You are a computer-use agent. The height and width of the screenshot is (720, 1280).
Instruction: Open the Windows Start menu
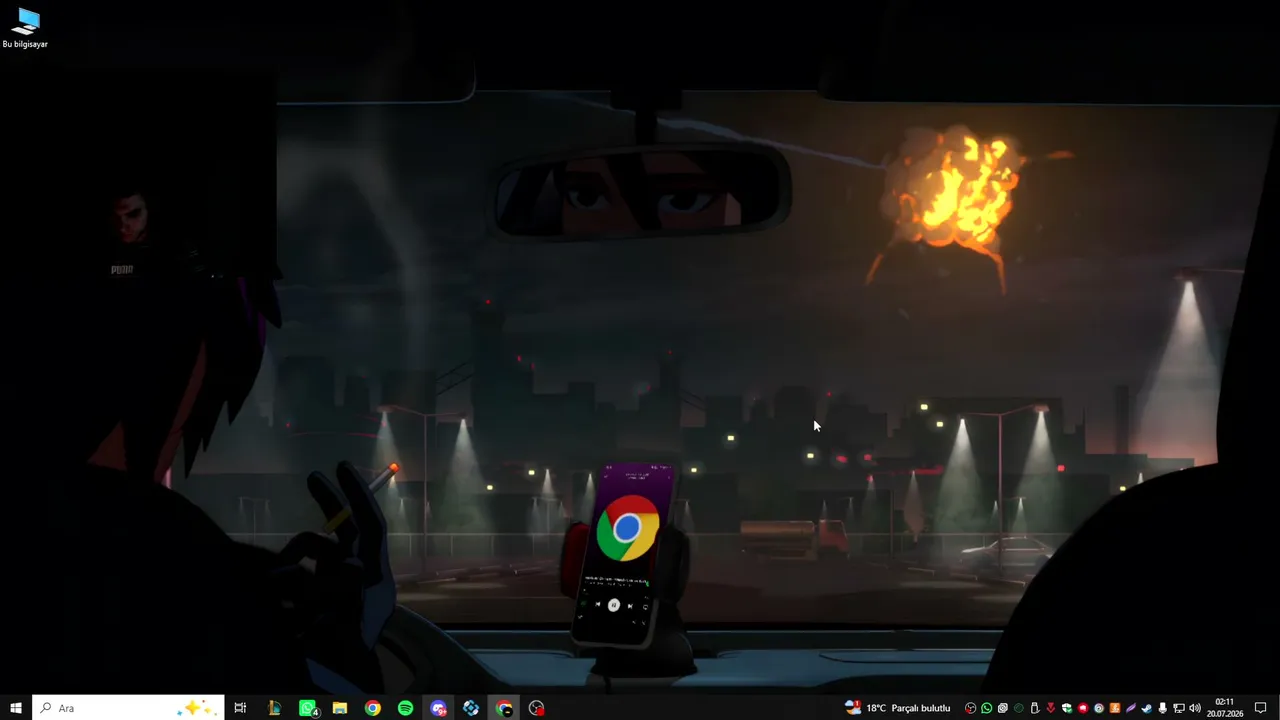16,708
